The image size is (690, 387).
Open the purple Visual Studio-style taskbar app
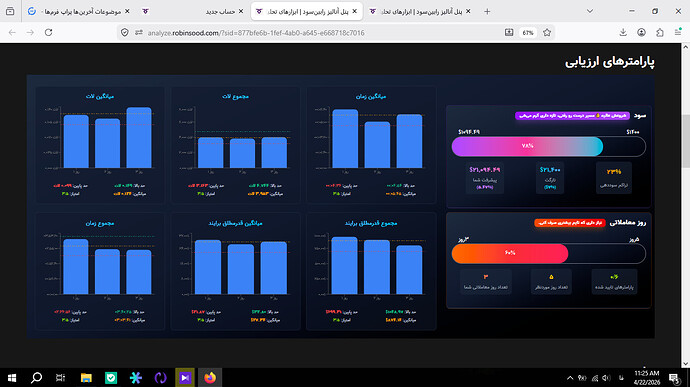(x=185, y=377)
